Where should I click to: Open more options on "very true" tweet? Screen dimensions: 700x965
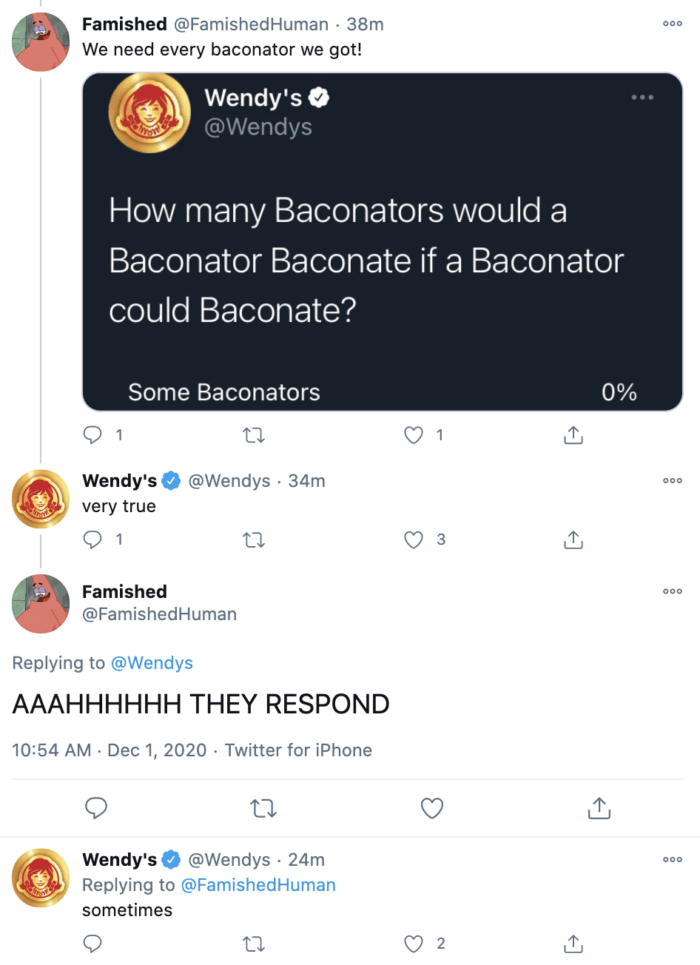coord(672,481)
